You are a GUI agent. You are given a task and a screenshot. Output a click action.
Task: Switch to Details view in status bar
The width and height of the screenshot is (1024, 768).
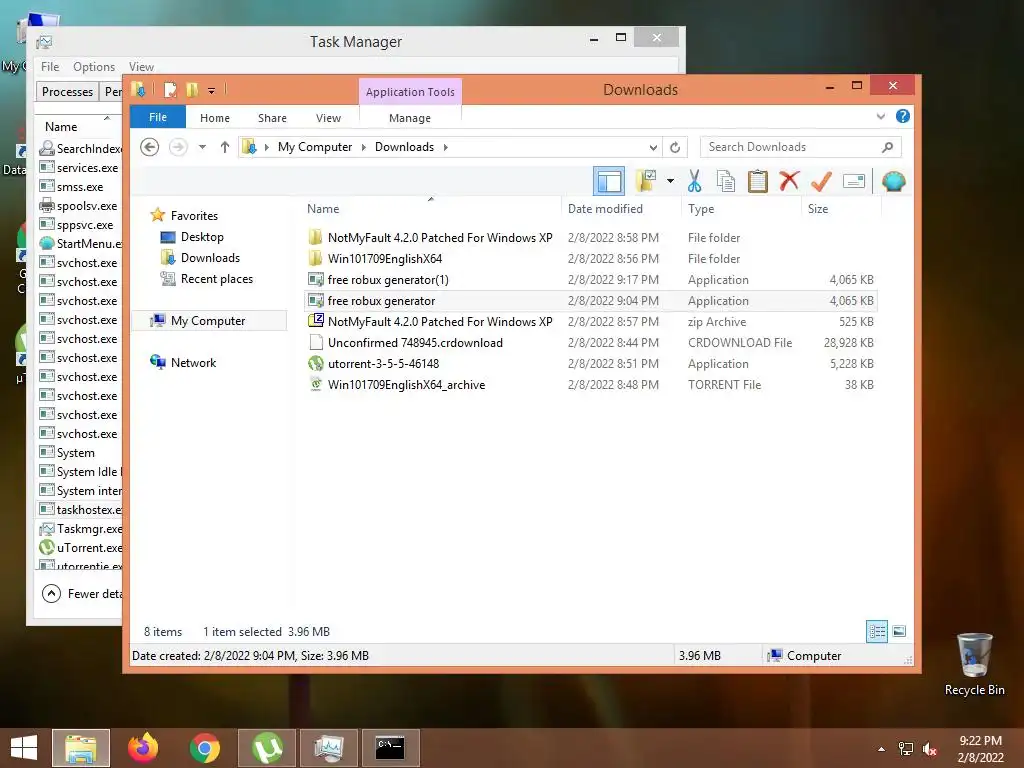tap(876, 631)
